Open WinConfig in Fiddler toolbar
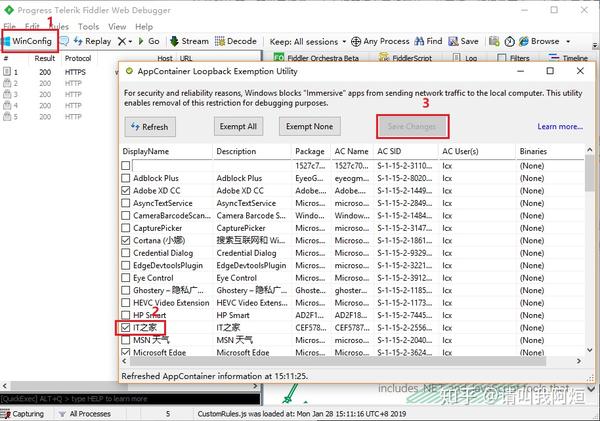Viewport: 600px width, 421px height. (x=30, y=41)
